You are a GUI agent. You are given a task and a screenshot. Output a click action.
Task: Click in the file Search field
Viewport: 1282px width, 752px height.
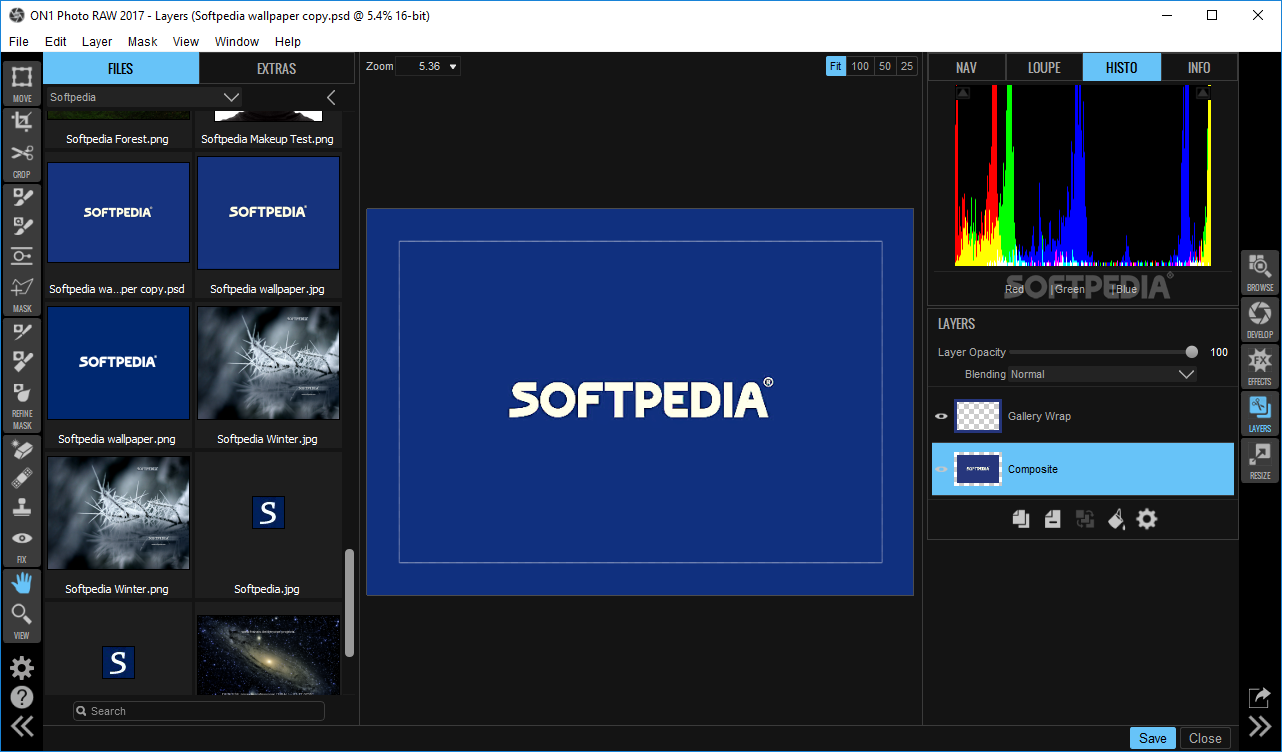coord(199,711)
